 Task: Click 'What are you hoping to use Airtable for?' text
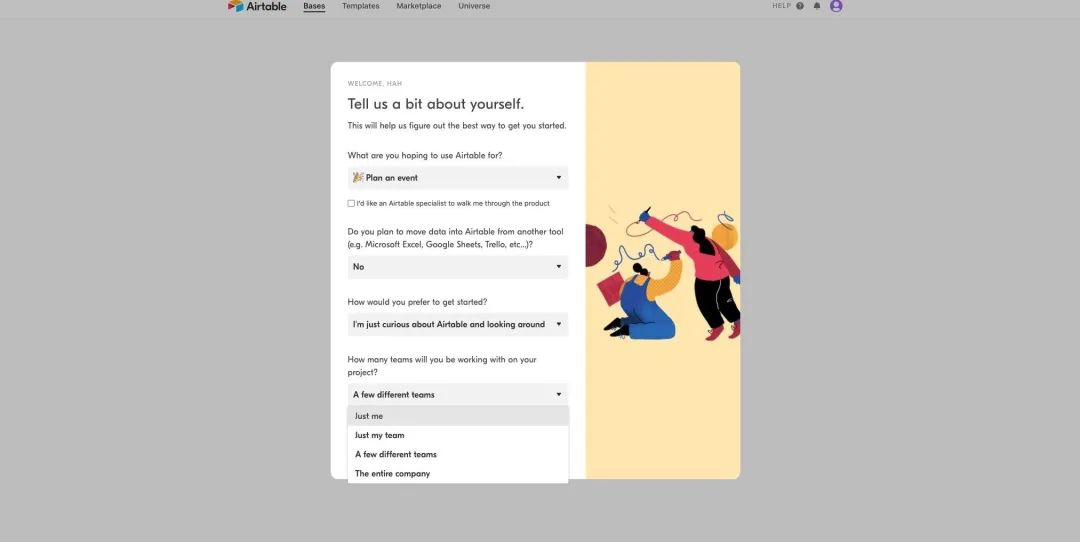pyautogui.click(x=425, y=156)
